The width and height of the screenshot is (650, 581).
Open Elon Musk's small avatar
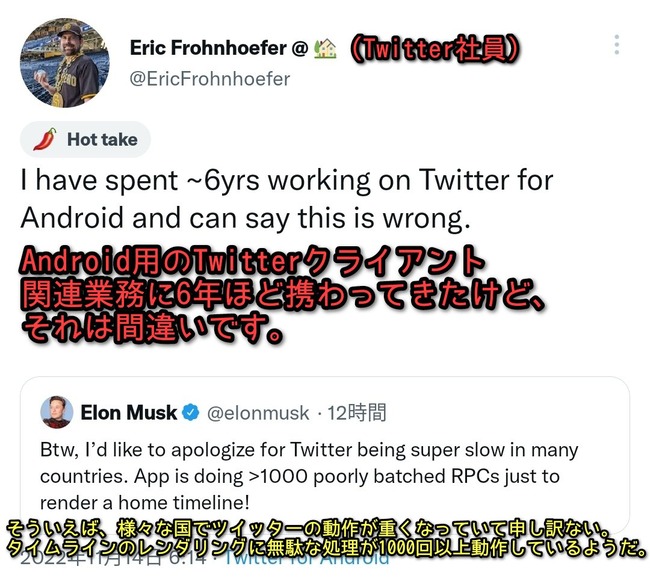coord(57,412)
